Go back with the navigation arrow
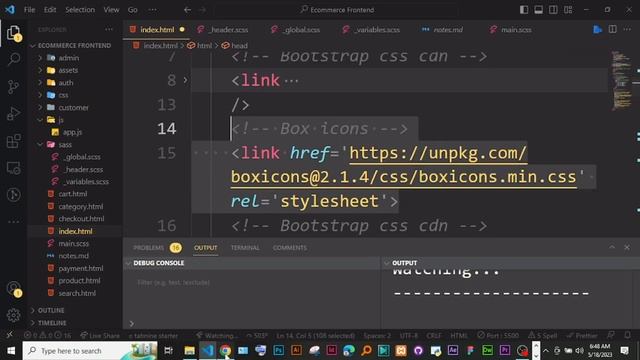Screen dimensions: 640x360 pyautogui.click(x=187, y=10)
